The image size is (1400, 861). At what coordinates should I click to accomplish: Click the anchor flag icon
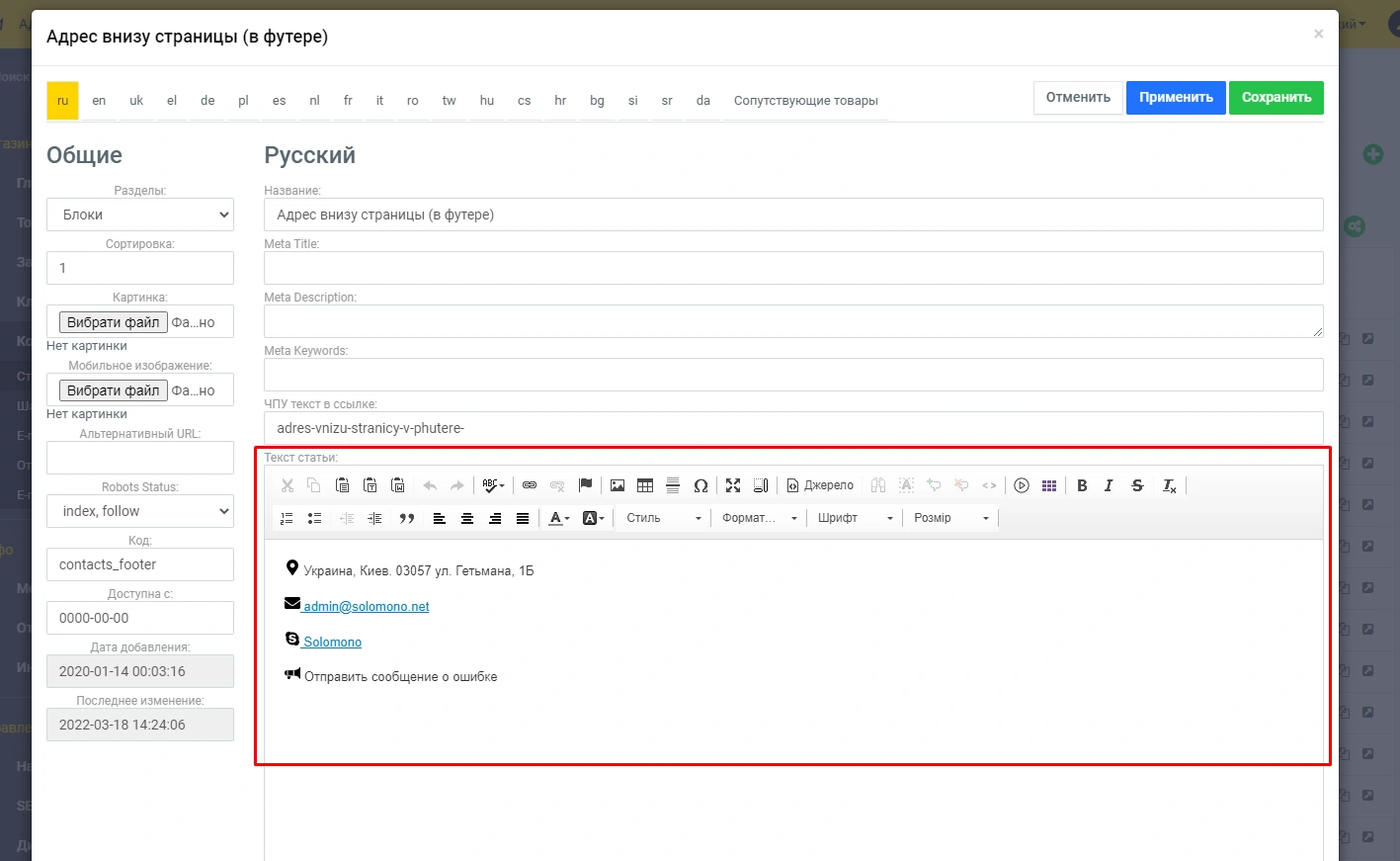585,485
